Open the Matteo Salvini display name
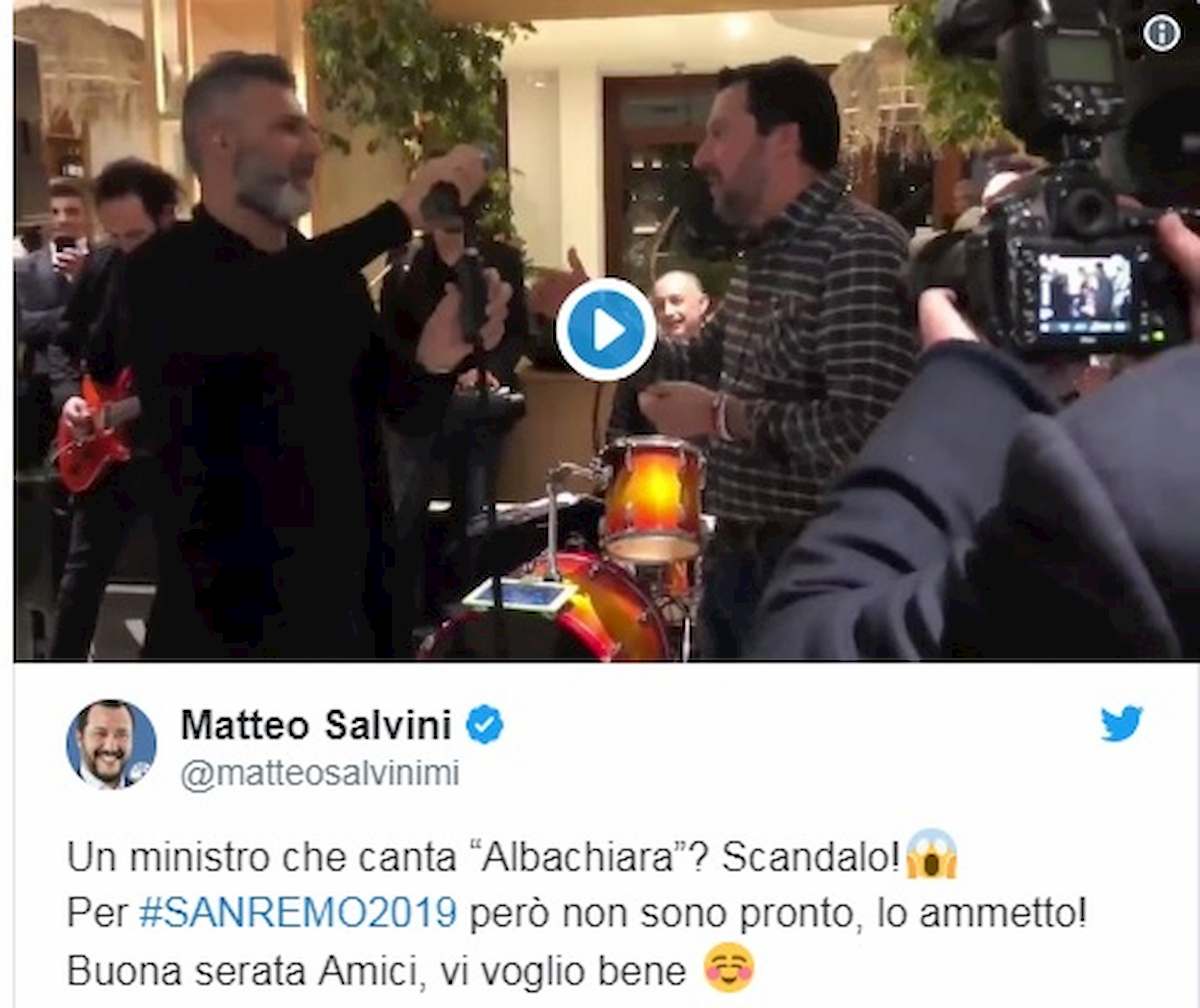 pos(316,724)
